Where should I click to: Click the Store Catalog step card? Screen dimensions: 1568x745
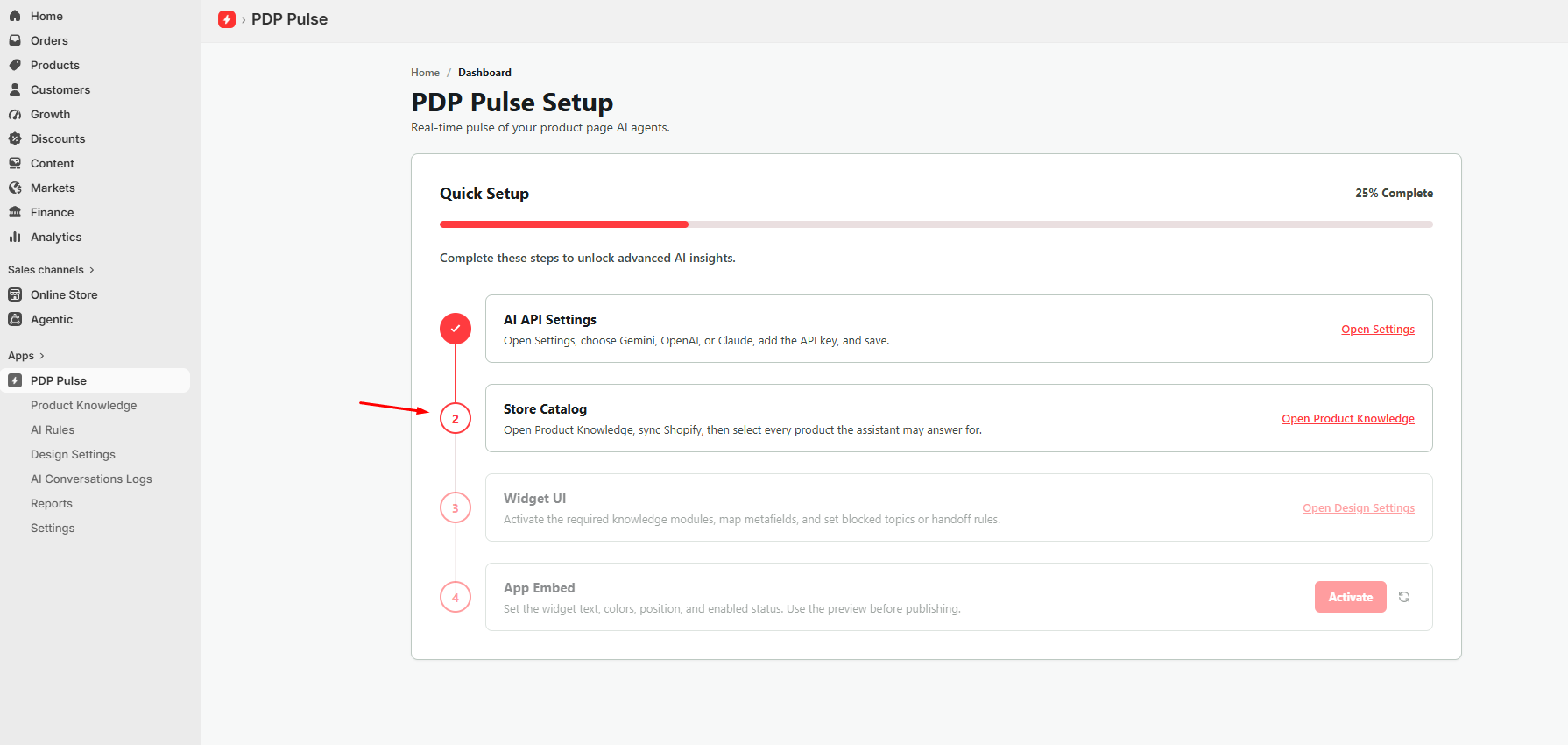959,418
